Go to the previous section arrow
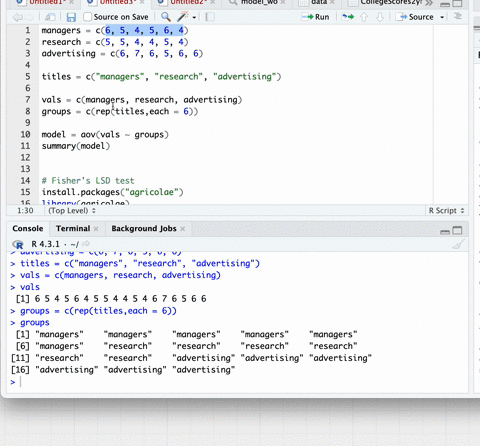 [x=364, y=17]
